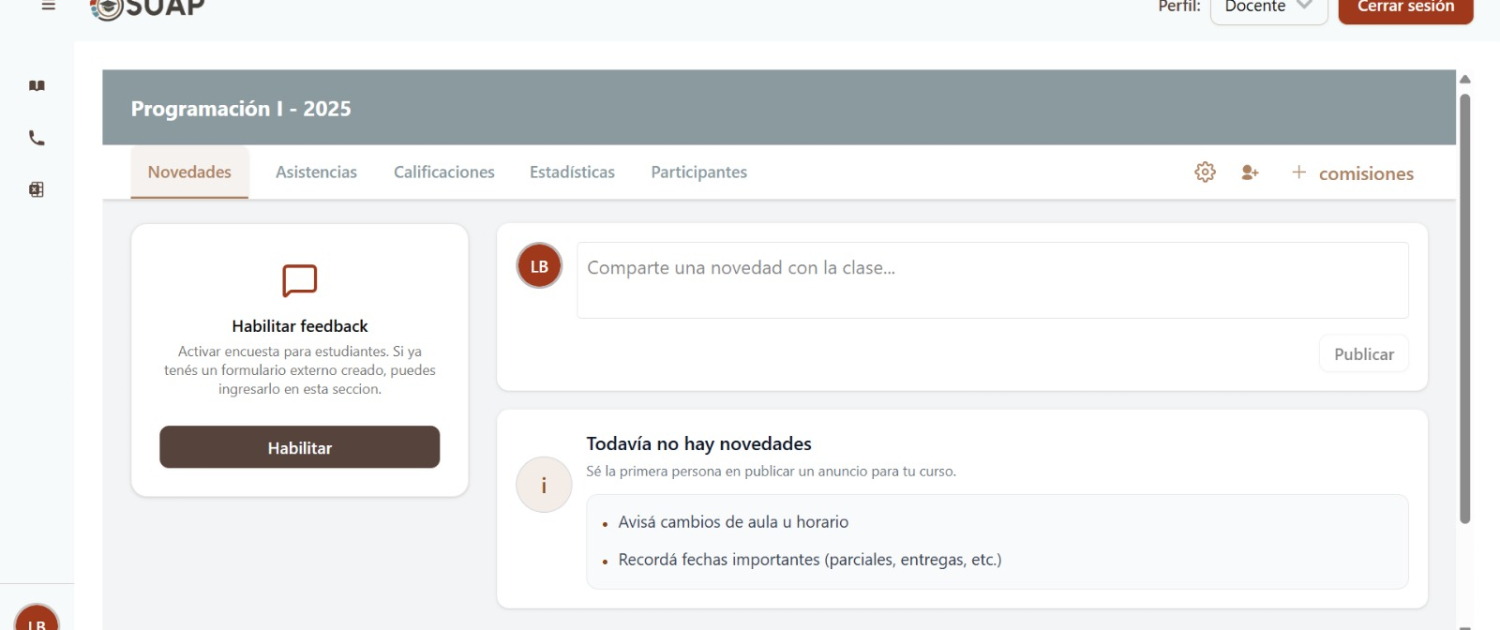Click the add participant person icon
This screenshot has height=630, width=1500.
tap(1249, 172)
